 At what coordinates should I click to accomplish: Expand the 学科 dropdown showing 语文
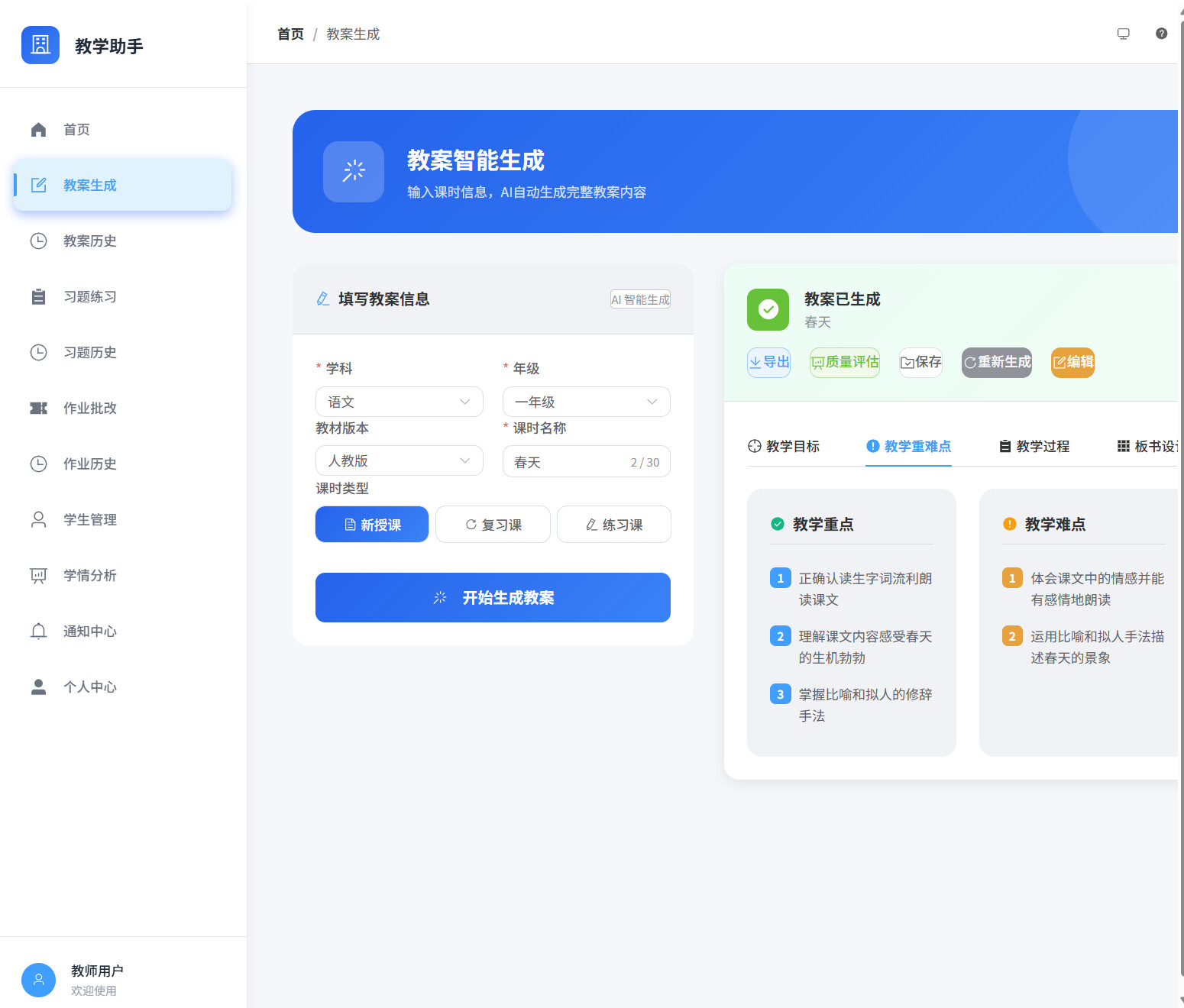click(x=399, y=402)
